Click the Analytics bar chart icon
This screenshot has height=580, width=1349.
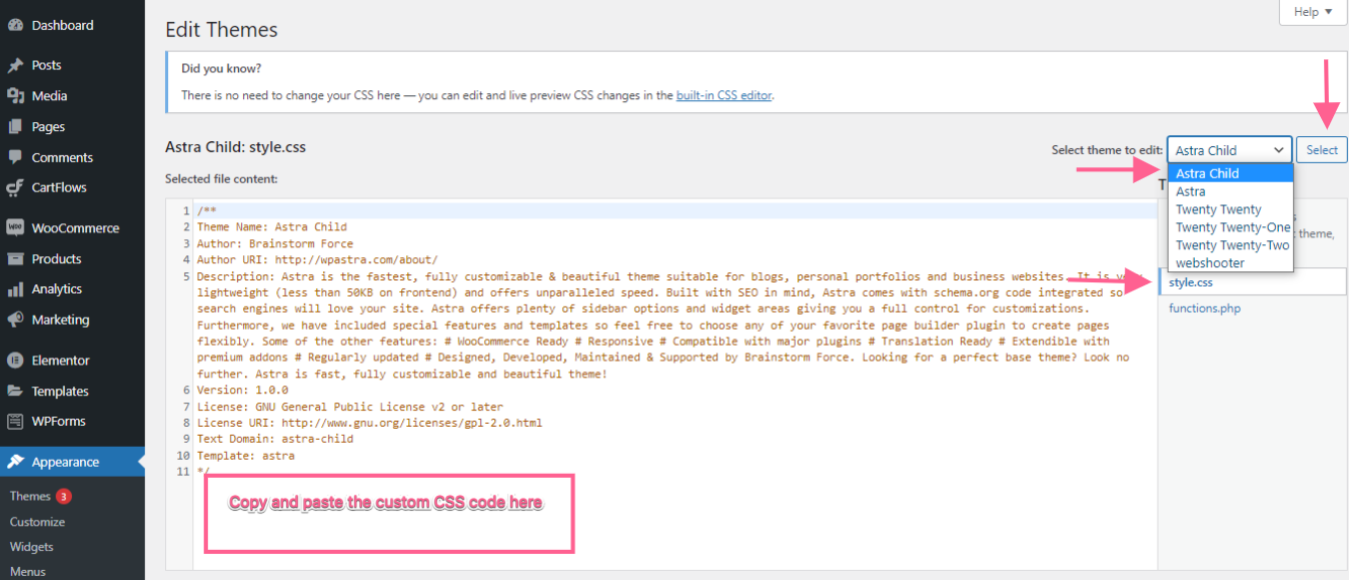pyautogui.click(x=15, y=289)
